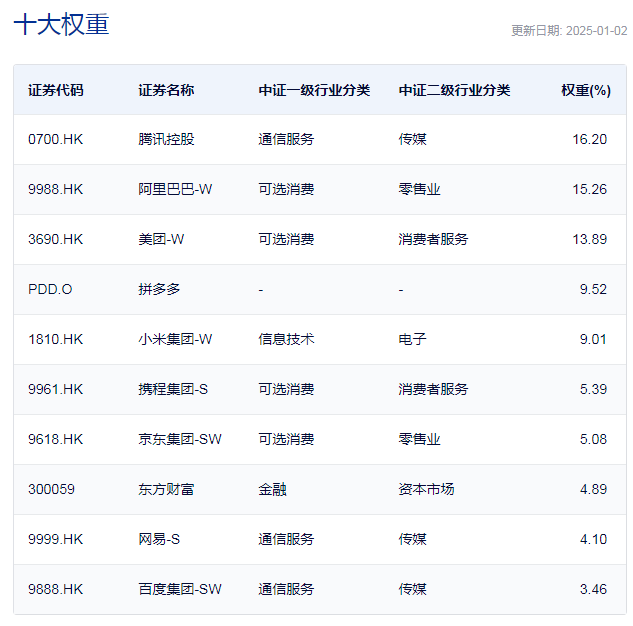Click the 拼多多 security name
The width and height of the screenshot is (633, 626).
coord(159,289)
